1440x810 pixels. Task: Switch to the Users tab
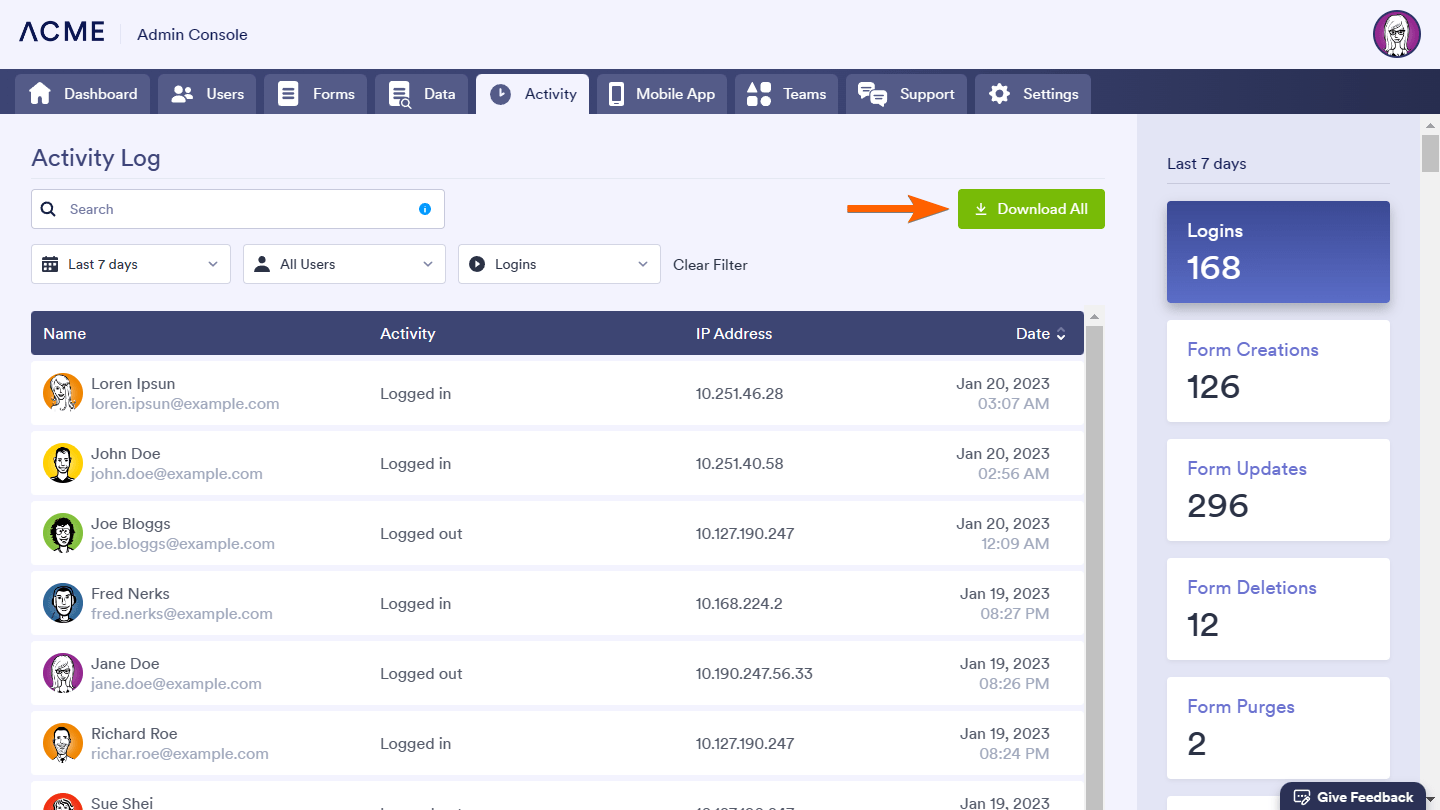207,94
